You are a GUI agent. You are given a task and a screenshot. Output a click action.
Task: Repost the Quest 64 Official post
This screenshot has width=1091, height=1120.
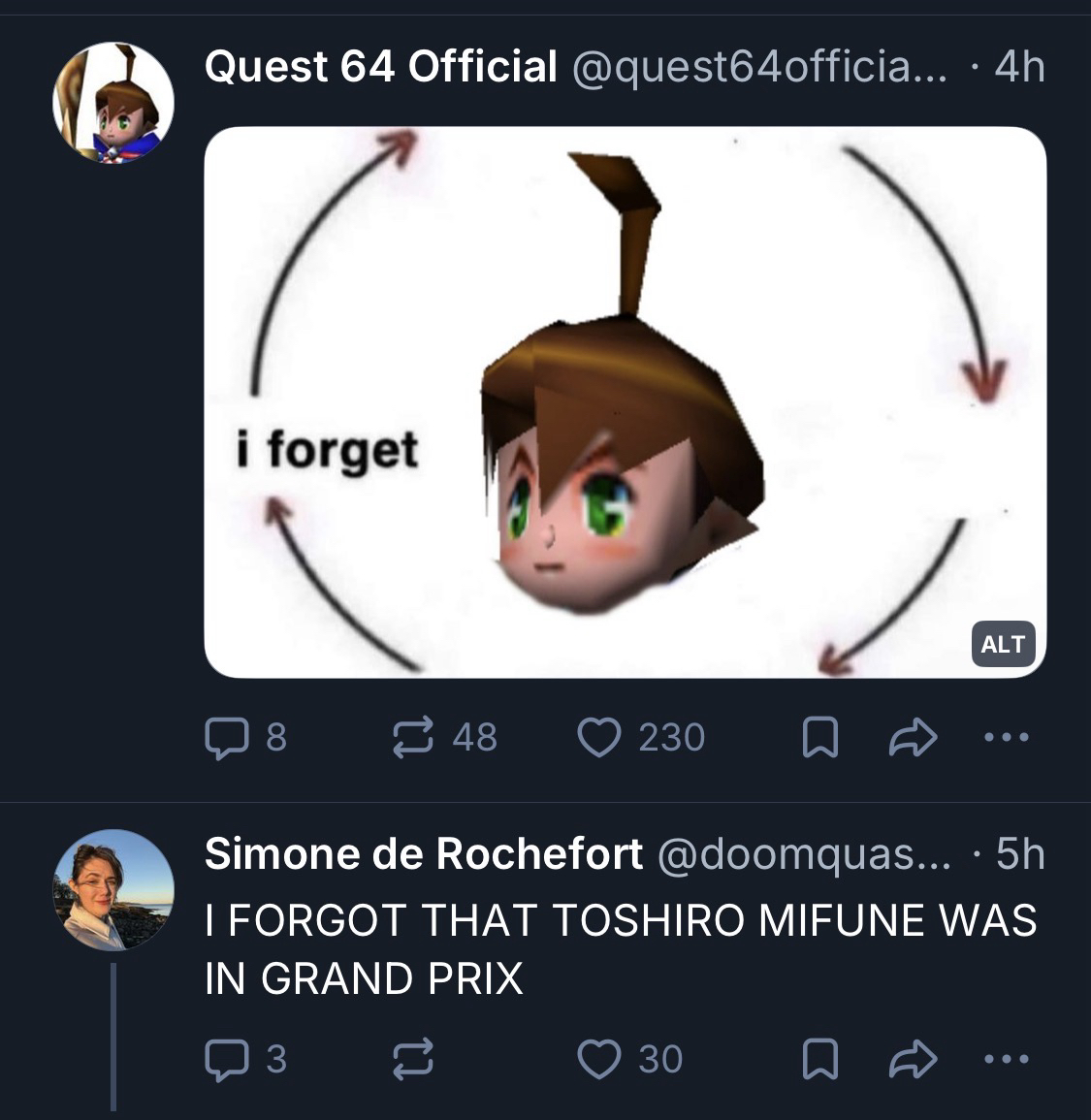click(x=412, y=738)
